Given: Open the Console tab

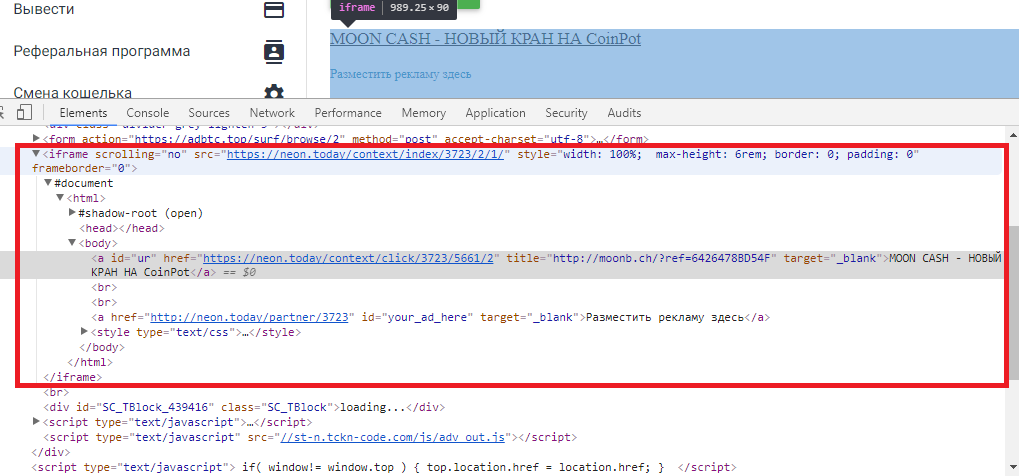Looking at the screenshot, I should [148, 112].
